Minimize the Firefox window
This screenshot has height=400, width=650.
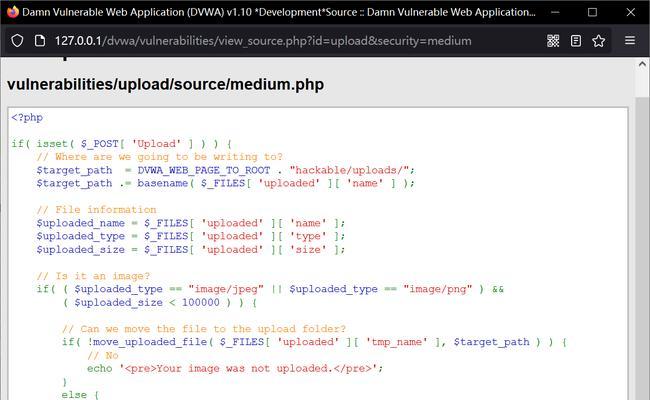(x=555, y=12)
